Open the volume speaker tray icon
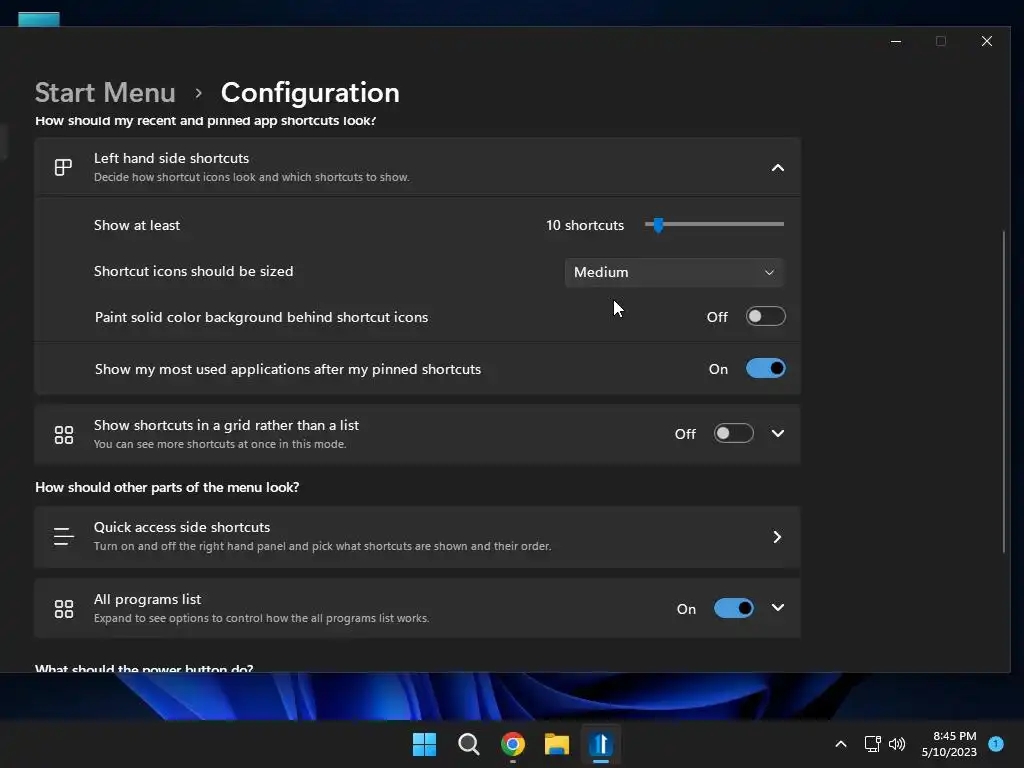The height and width of the screenshot is (768, 1024). (x=897, y=744)
